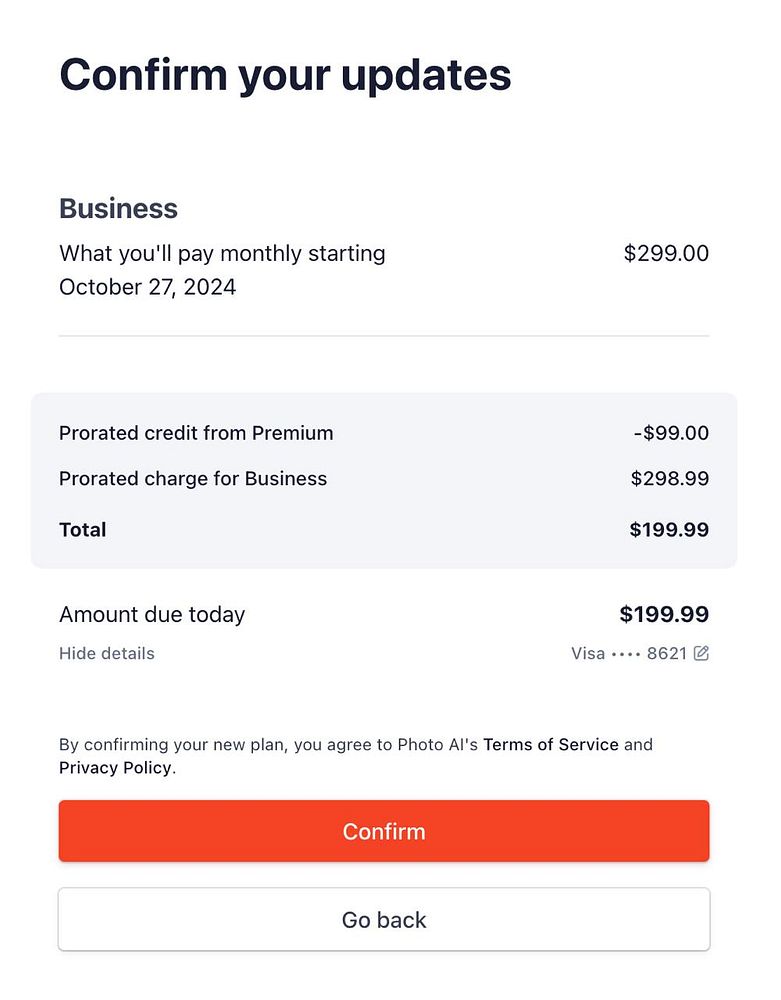The height and width of the screenshot is (1000, 781).
Task: Click the Prorated credit from Premium label
Action: point(196,434)
